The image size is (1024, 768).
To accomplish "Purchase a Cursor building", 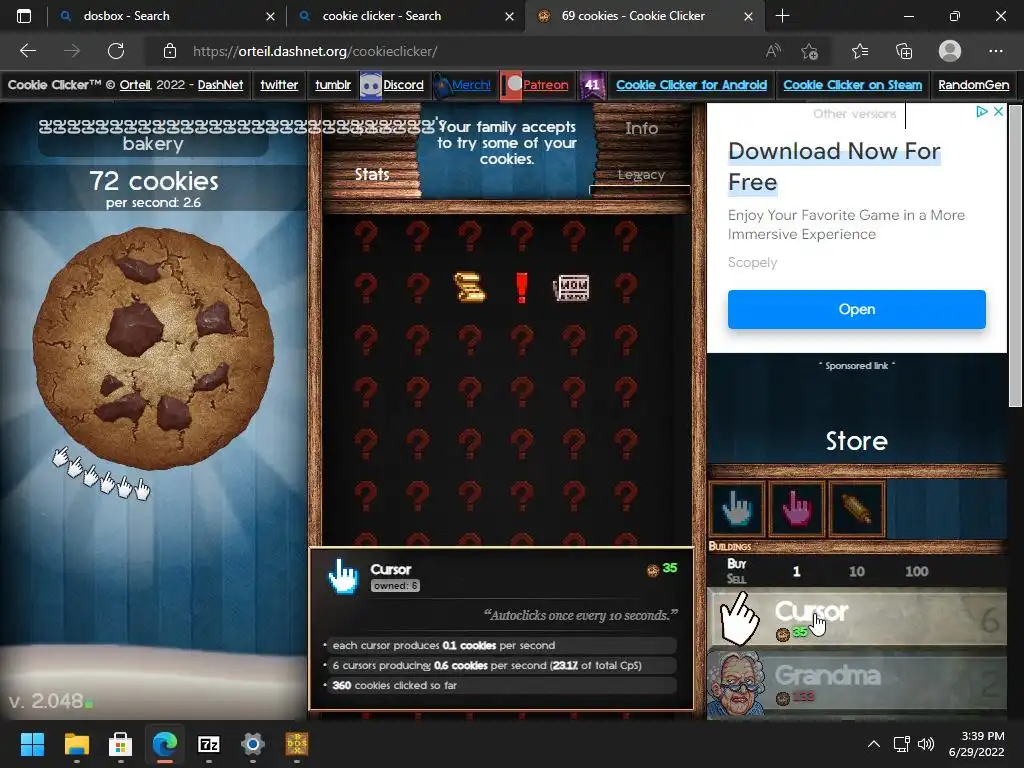I will pos(857,618).
